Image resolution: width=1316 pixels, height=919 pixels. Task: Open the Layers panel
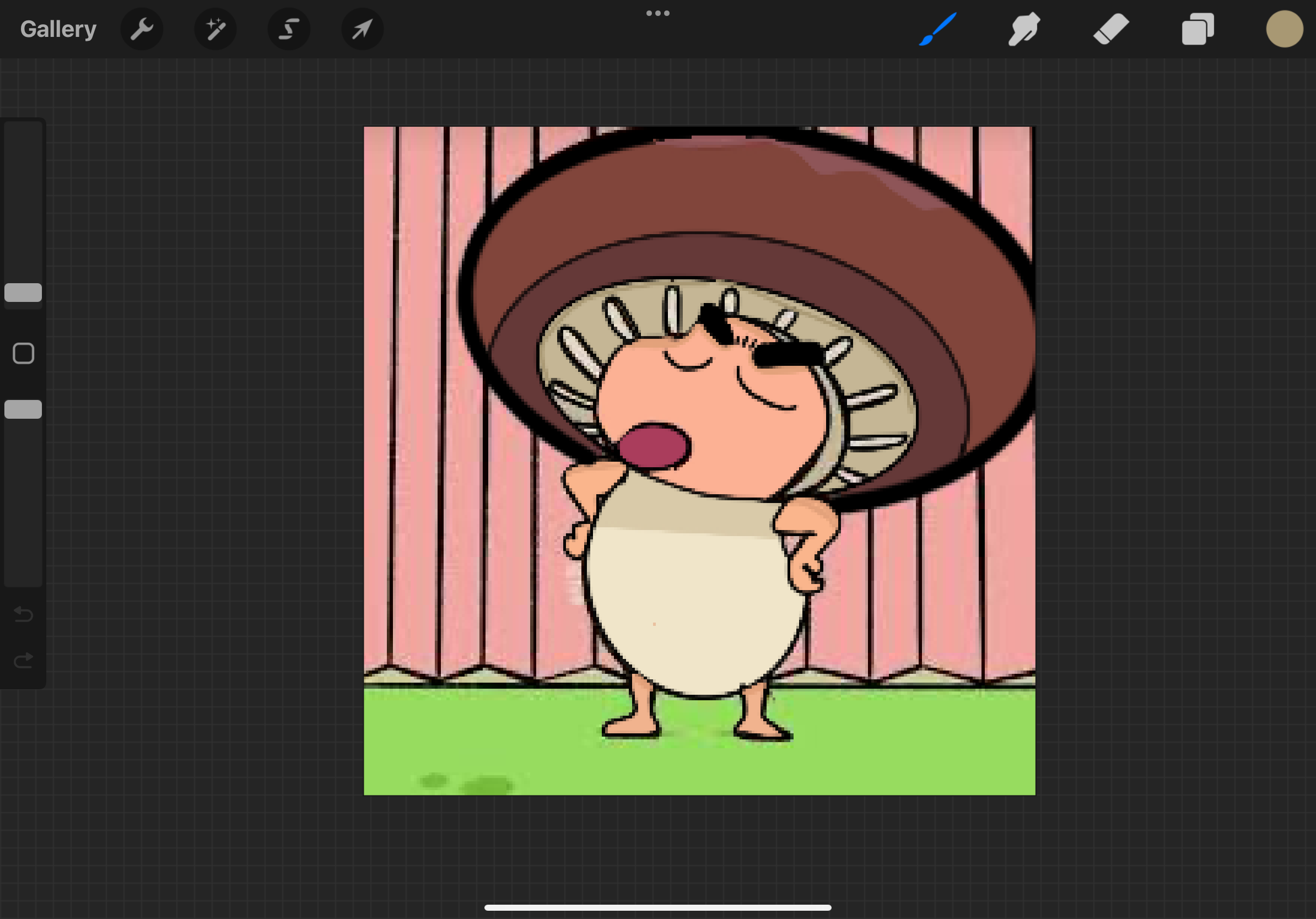1198,29
